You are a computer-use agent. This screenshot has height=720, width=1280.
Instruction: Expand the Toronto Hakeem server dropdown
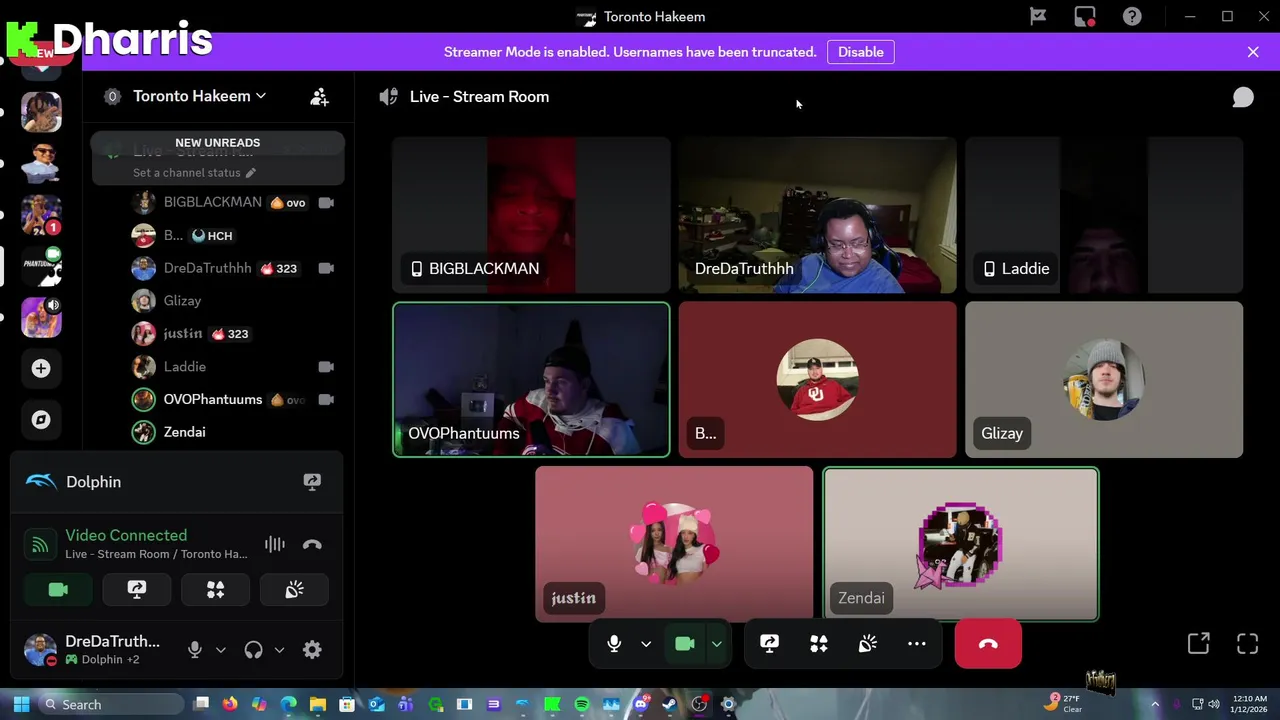(x=260, y=96)
